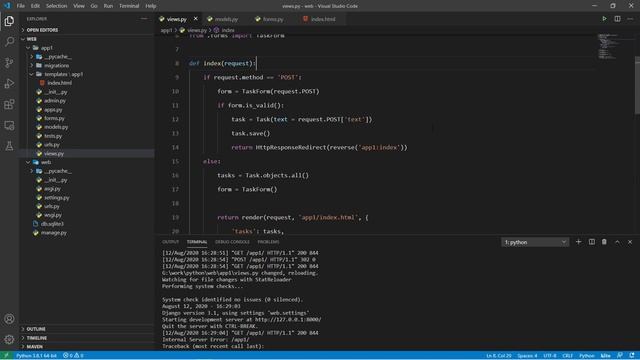Switch to the Output panel tab
Screen dimensions: 640x360
click(x=170, y=242)
